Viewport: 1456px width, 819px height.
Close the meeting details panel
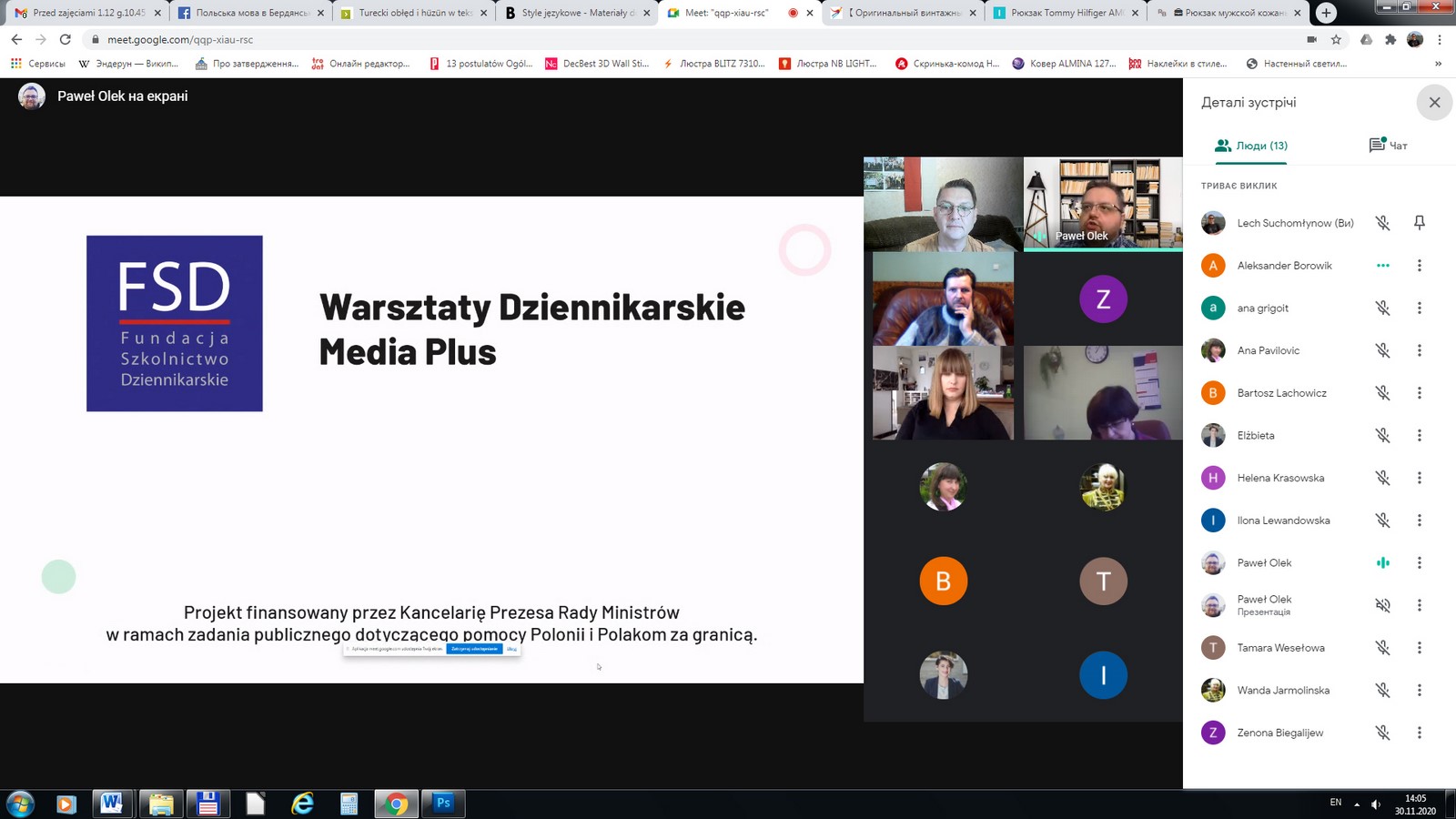[x=1434, y=103]
